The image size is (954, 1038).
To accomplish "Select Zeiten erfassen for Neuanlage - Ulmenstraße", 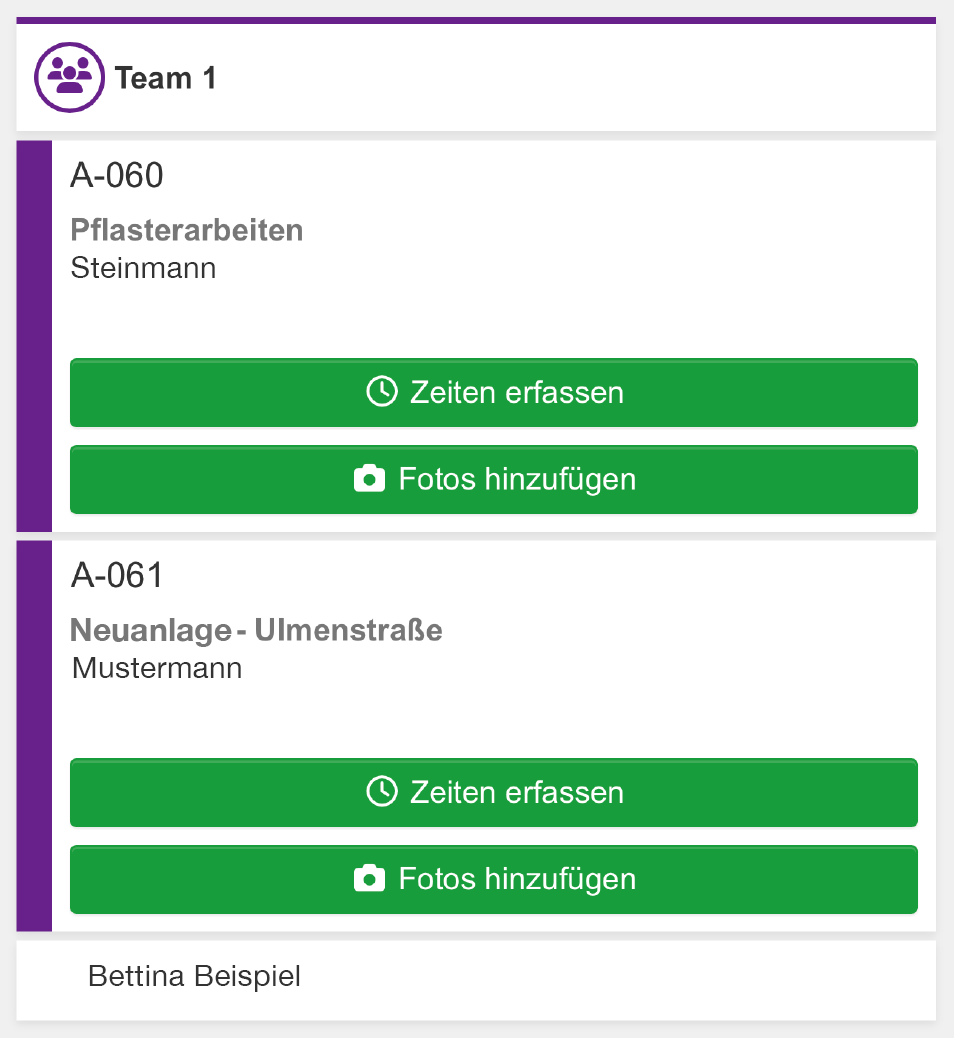I will click(x=494, y=792).
